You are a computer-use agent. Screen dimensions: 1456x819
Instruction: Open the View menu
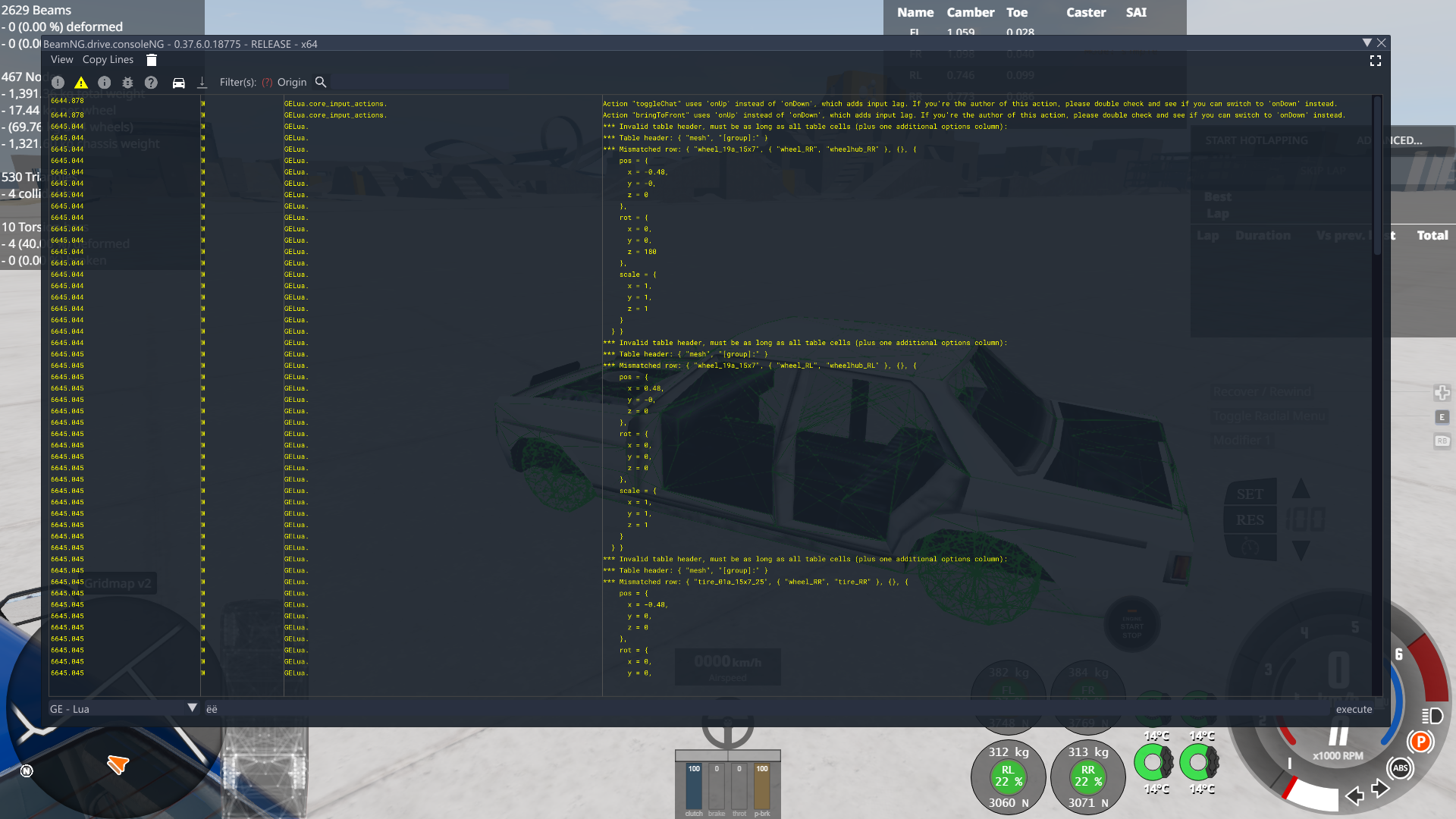point(61,60)
